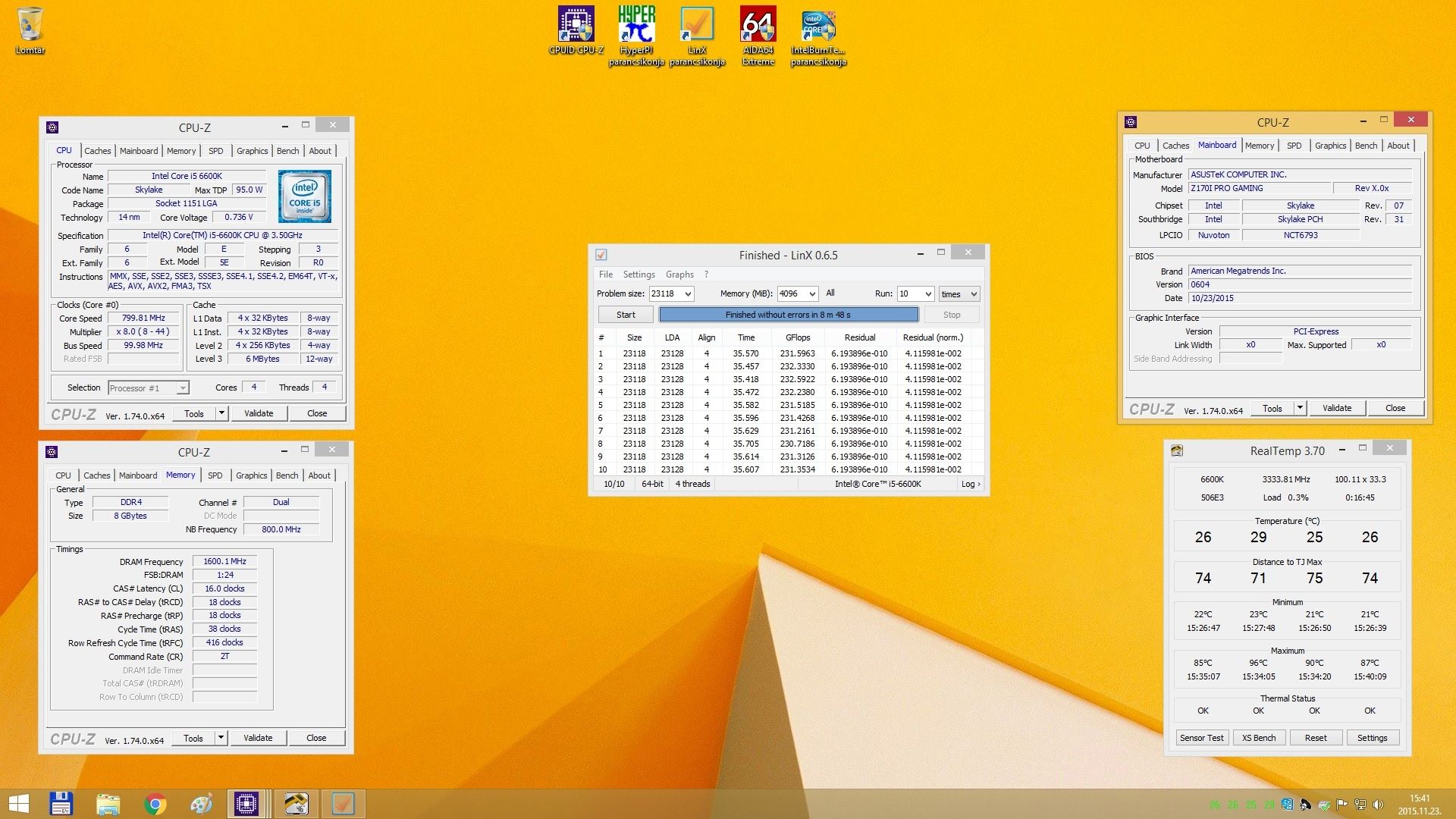Open the AIDA64 Extreme desktop shortcut

pyautogui.click(x=758, y=36)
